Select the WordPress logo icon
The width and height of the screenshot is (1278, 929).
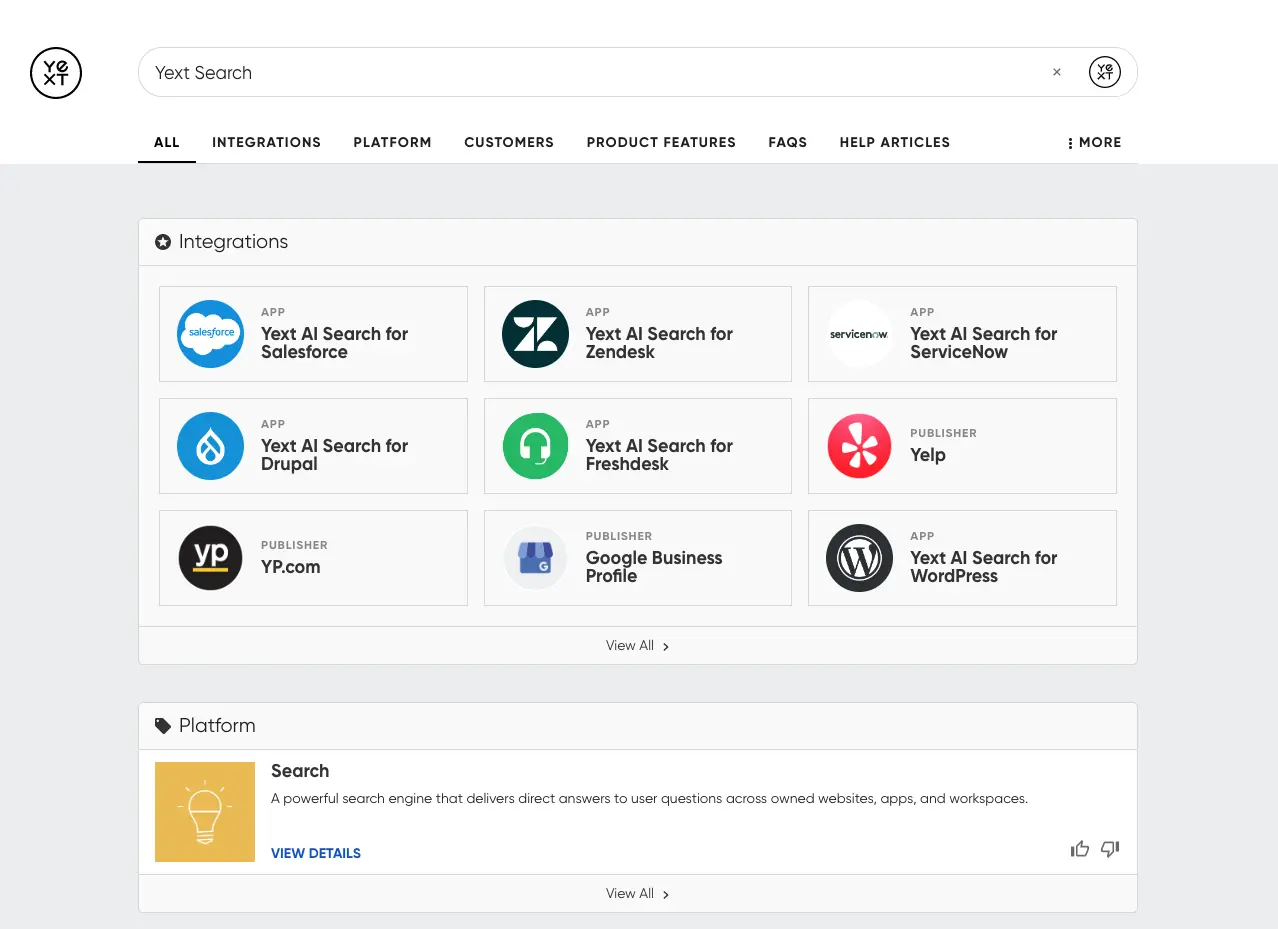[859, 558]
